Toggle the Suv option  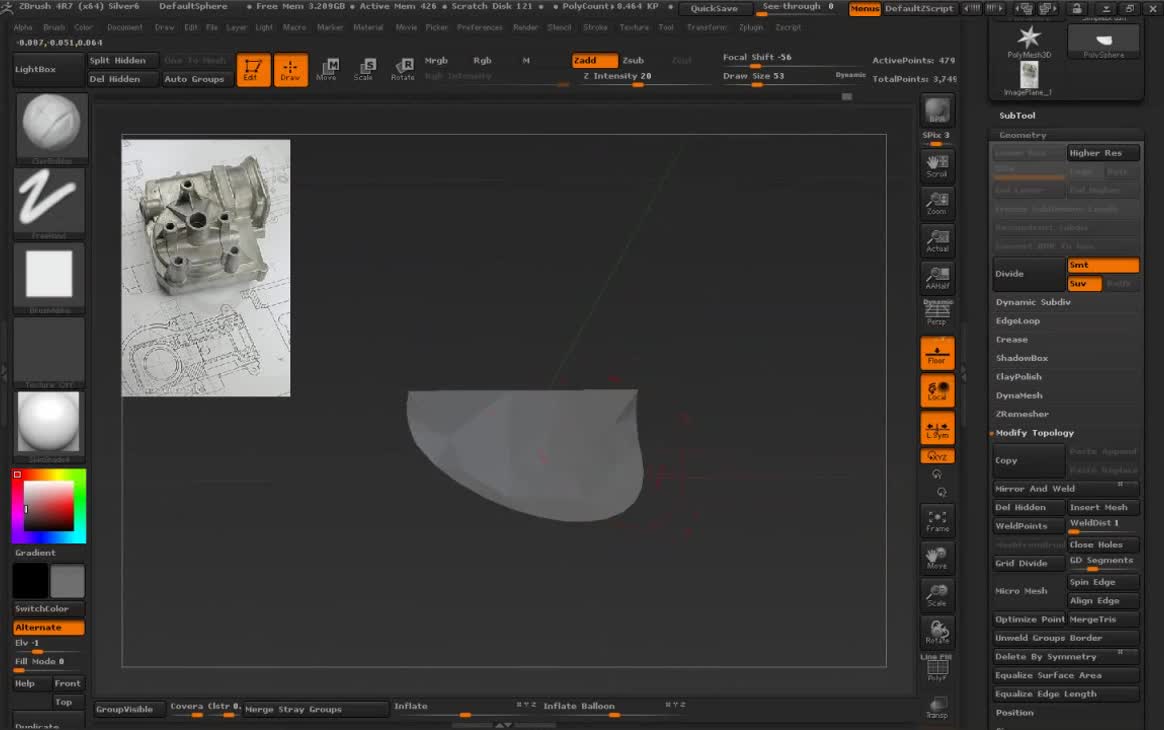tap(1084, 284)
